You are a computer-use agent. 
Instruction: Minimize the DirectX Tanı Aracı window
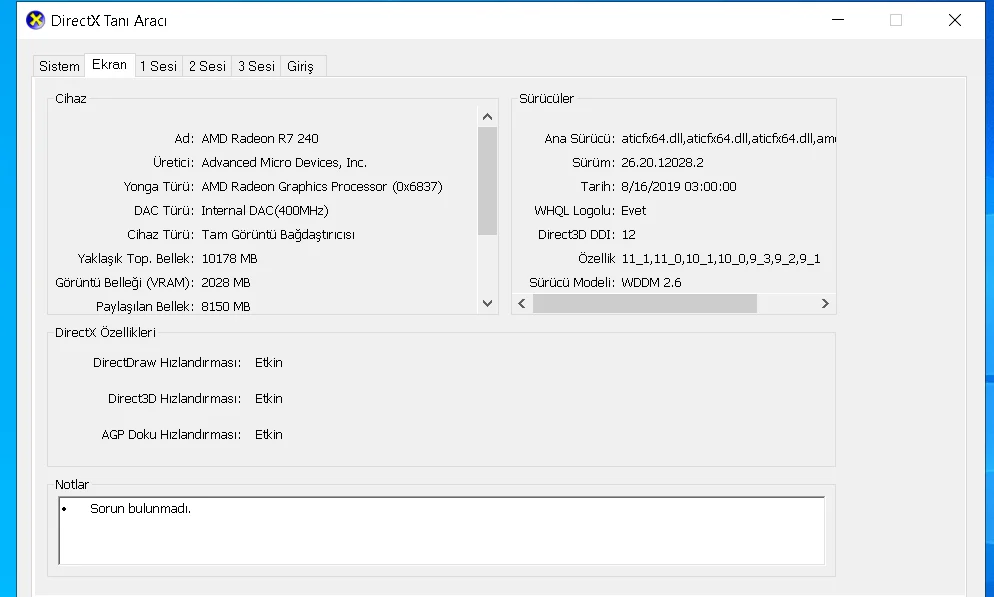[838, 20]
